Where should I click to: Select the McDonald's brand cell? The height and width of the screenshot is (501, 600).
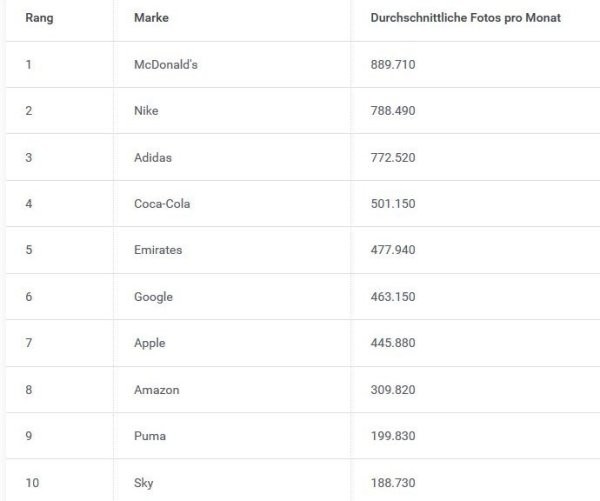tap(166, 64)
